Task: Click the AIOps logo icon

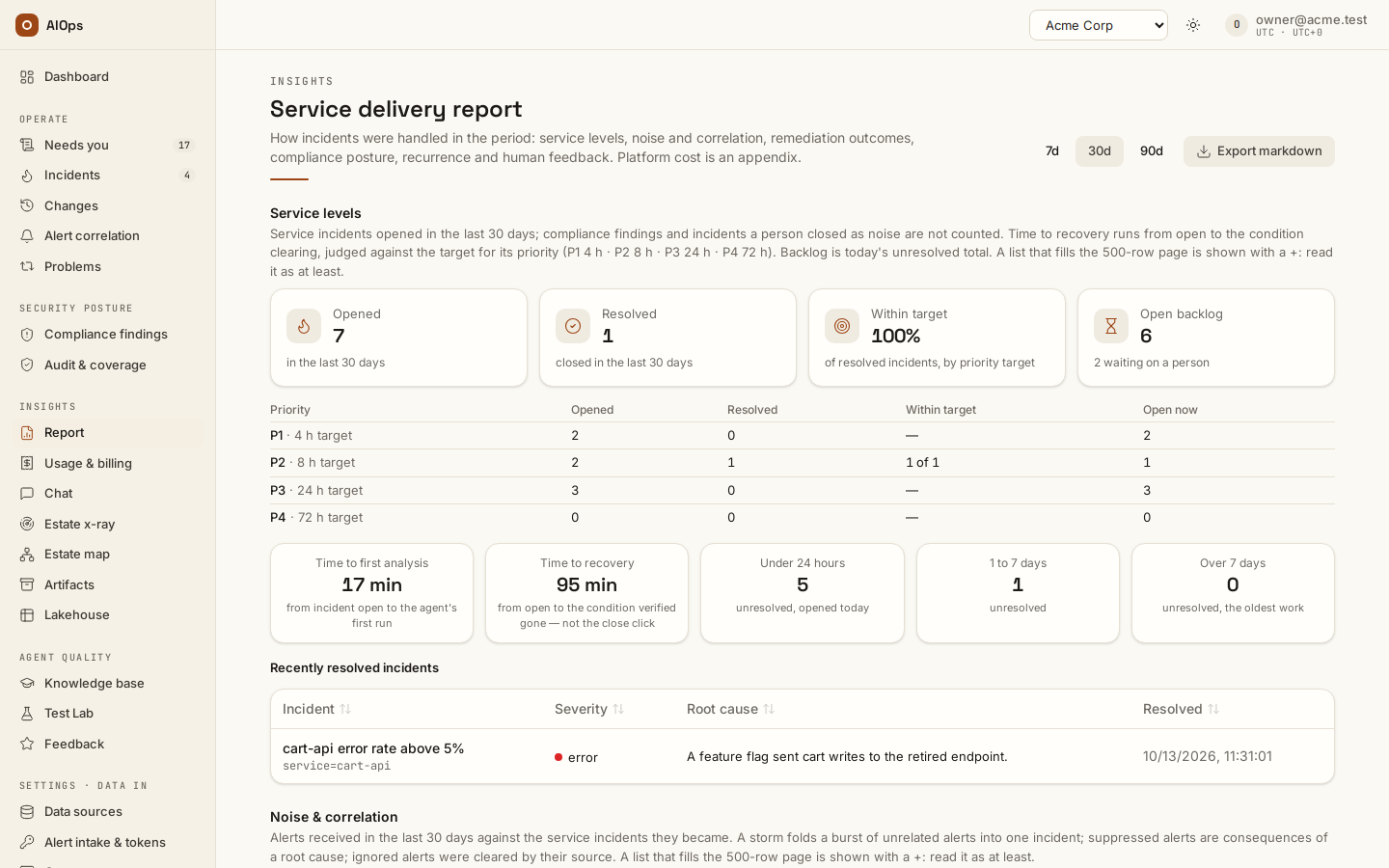Action: pyautogui.click(x=27, y=25)
